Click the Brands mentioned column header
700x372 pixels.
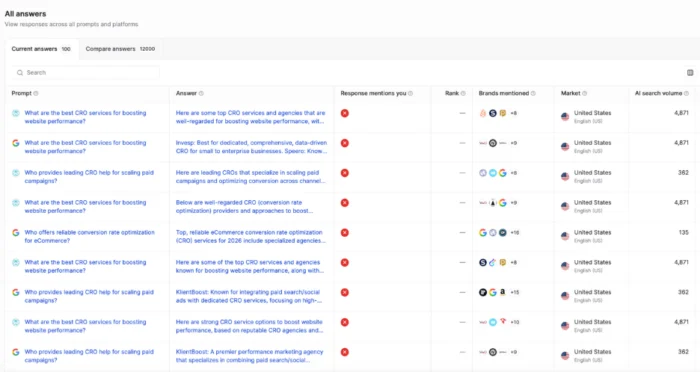[504, 93]
